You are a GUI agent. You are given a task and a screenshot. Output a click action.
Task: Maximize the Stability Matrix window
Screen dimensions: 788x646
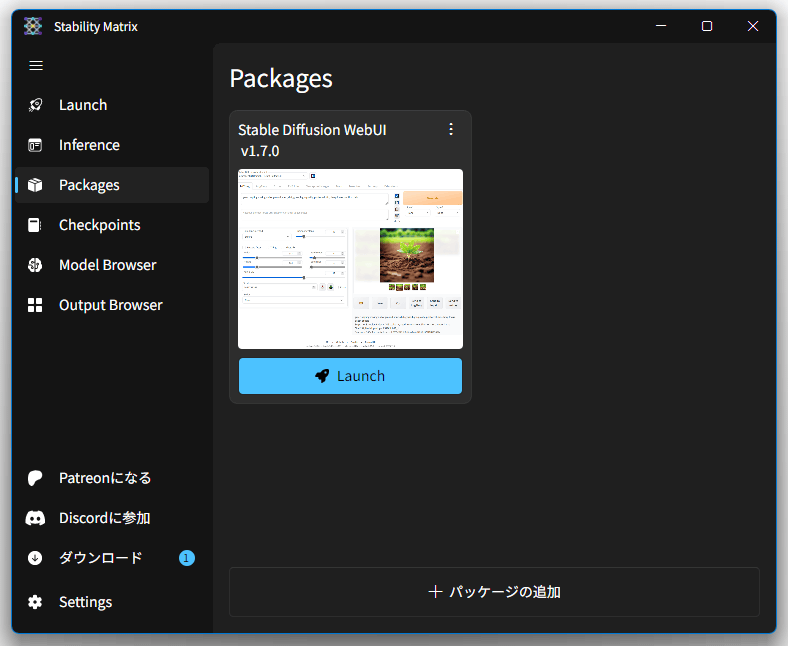point(707,26)
